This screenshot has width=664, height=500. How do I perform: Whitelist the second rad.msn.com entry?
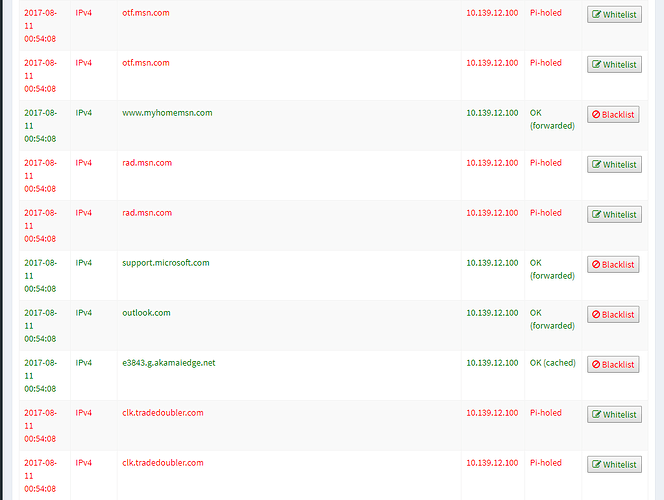coord(613,215)
